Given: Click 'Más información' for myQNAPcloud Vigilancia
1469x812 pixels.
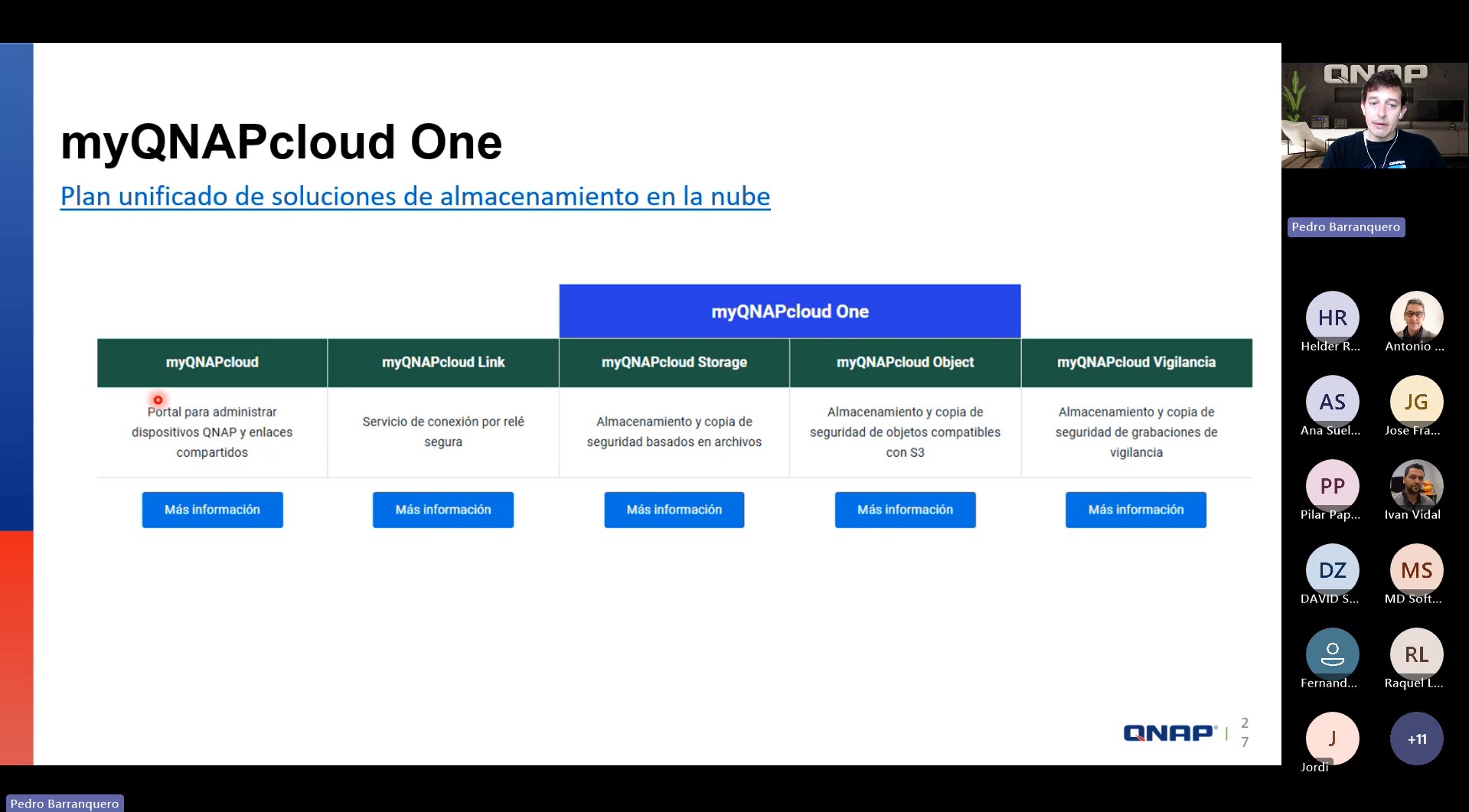Looking at the screenshot, I should coord(1135,510).
